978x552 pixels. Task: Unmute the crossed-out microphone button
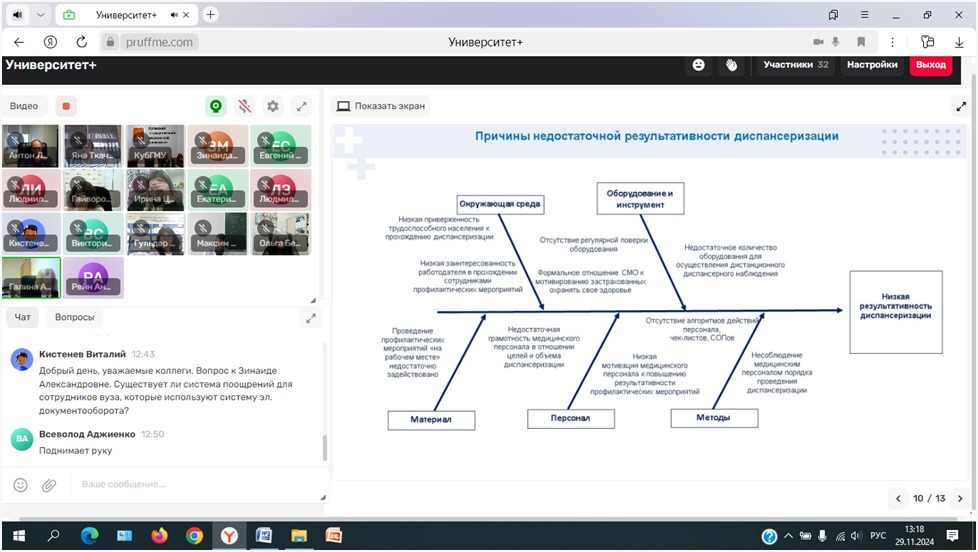pyautogui.click(x=244, y=106)
